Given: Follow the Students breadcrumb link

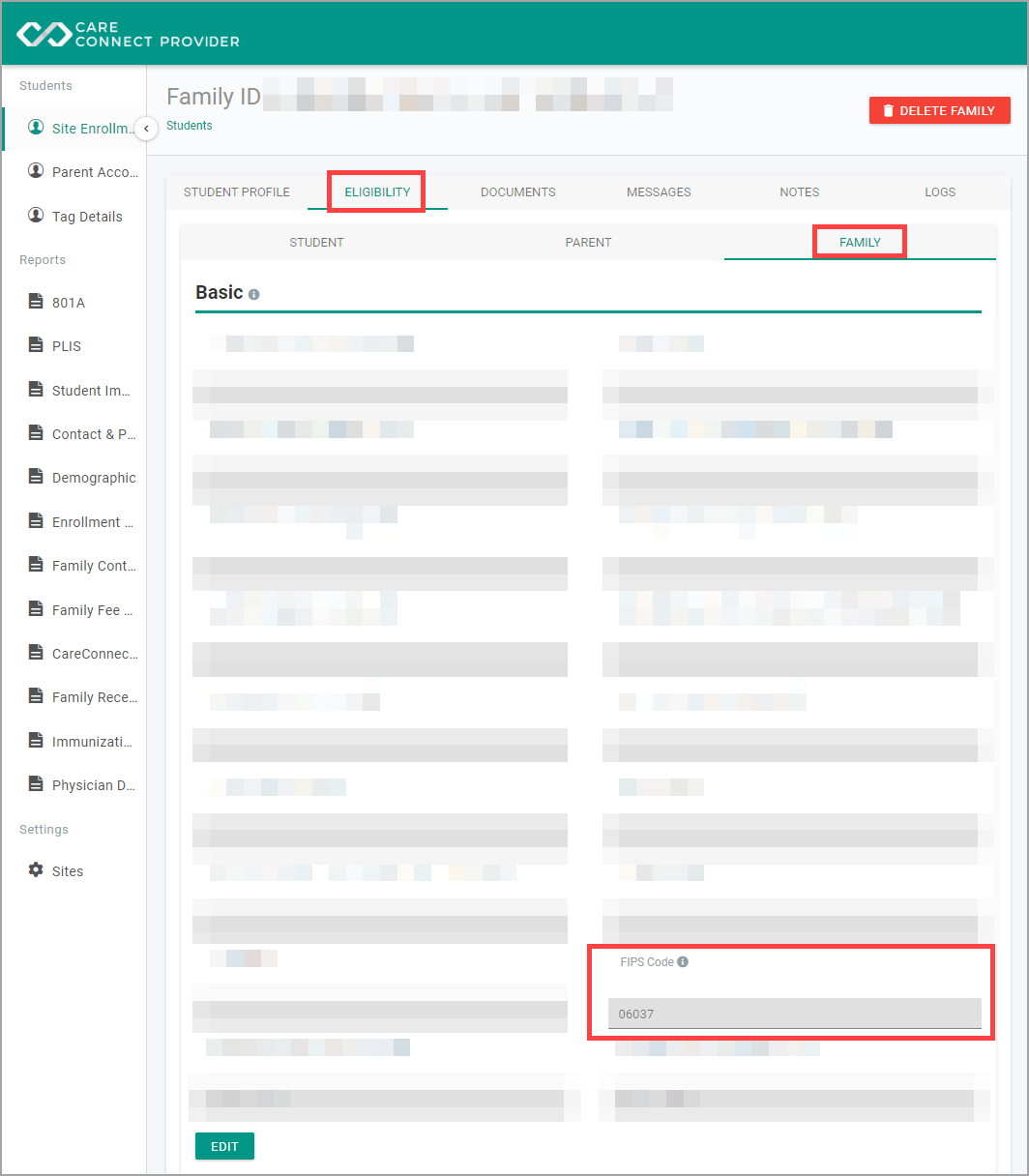Looking at the screenshot, I should [x=190, y=126].
